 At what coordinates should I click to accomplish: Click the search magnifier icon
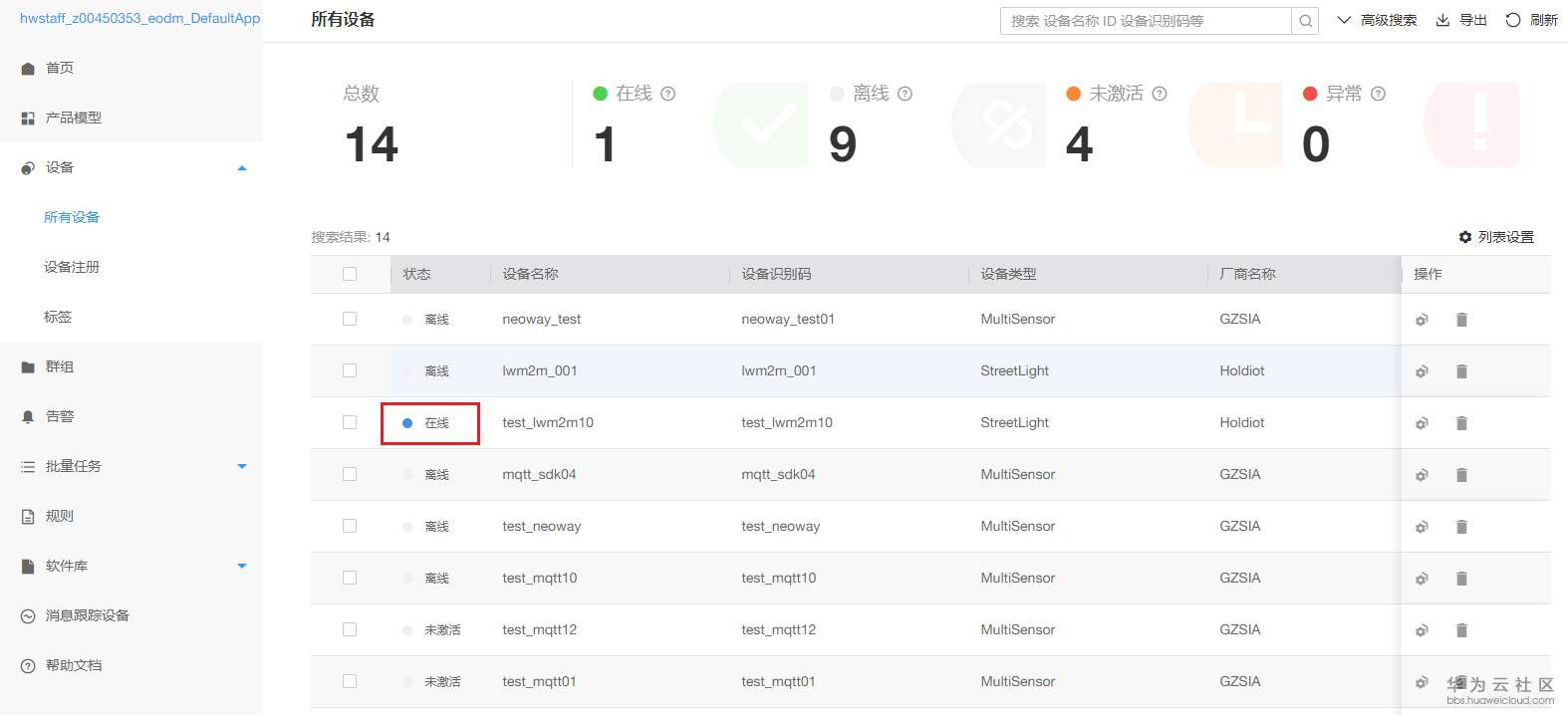[1305, 21]
